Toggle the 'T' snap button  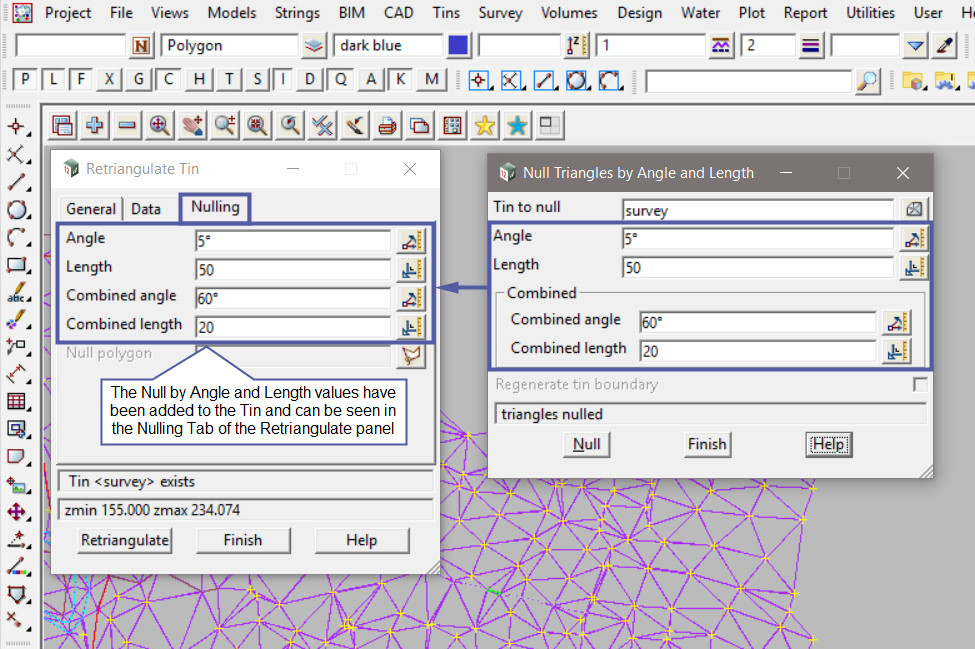[229, 80]
